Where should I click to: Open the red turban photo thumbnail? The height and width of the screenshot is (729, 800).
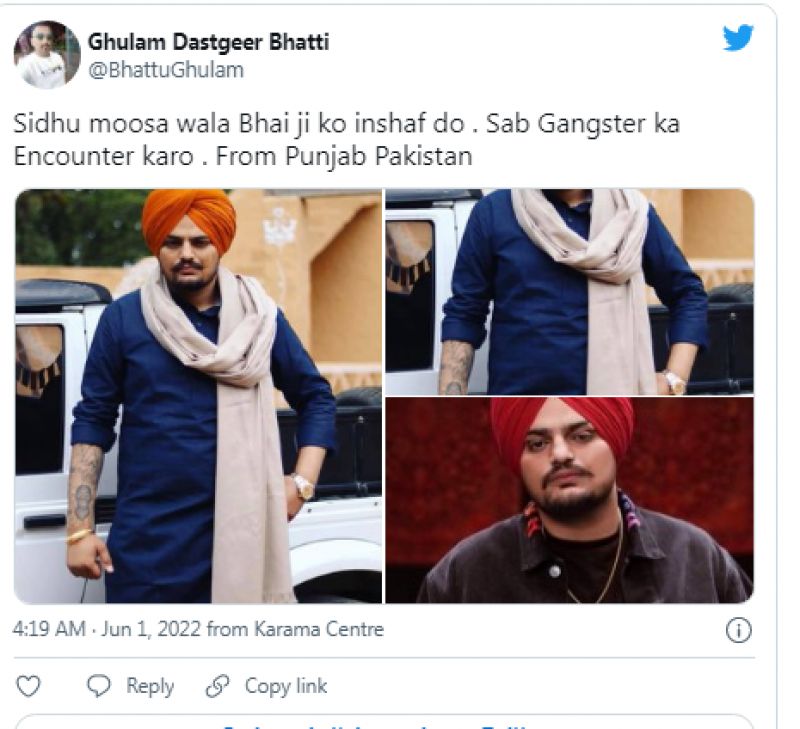[x=569, y=500]
